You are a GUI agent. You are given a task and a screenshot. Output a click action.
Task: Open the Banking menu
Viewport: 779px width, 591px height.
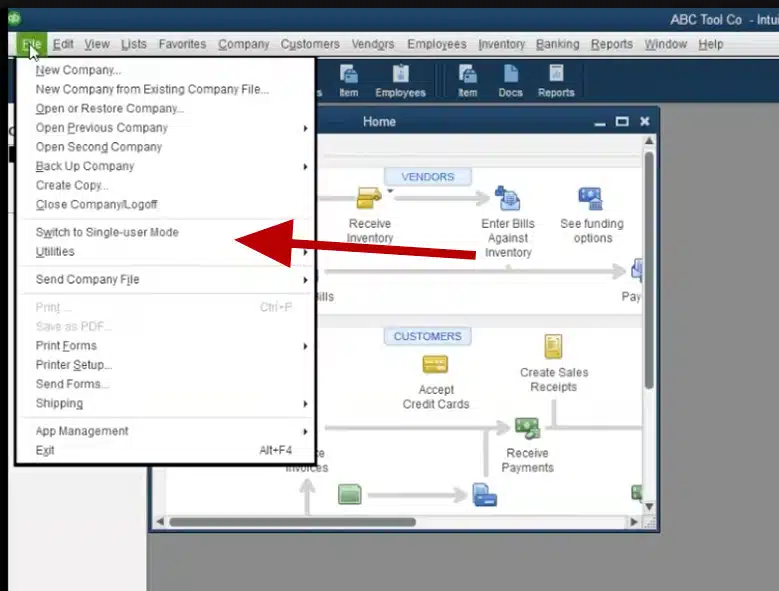click(557, 44)
